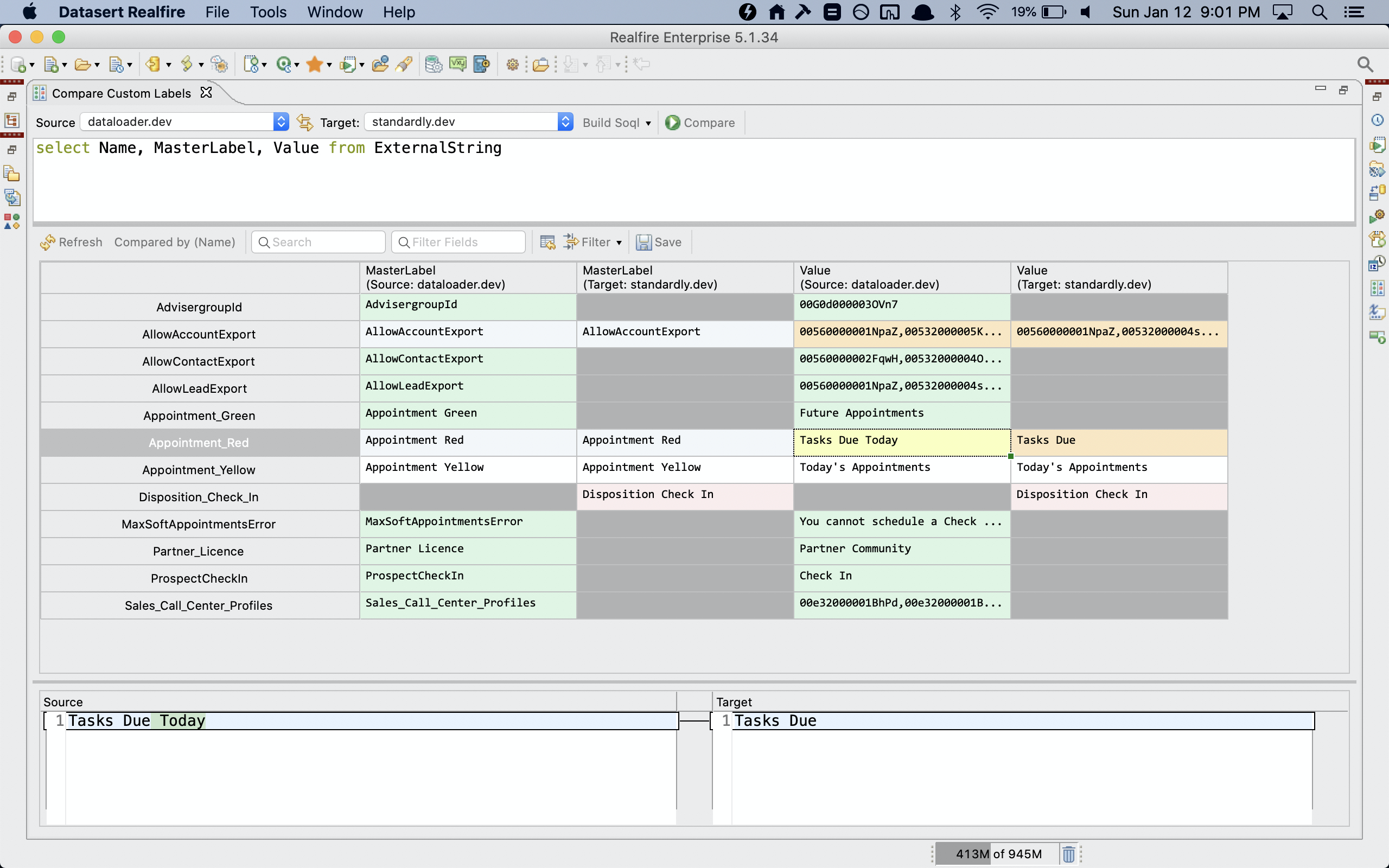Open the Window menu
This screenshot has height=868, width=1389.
point(335,12)
